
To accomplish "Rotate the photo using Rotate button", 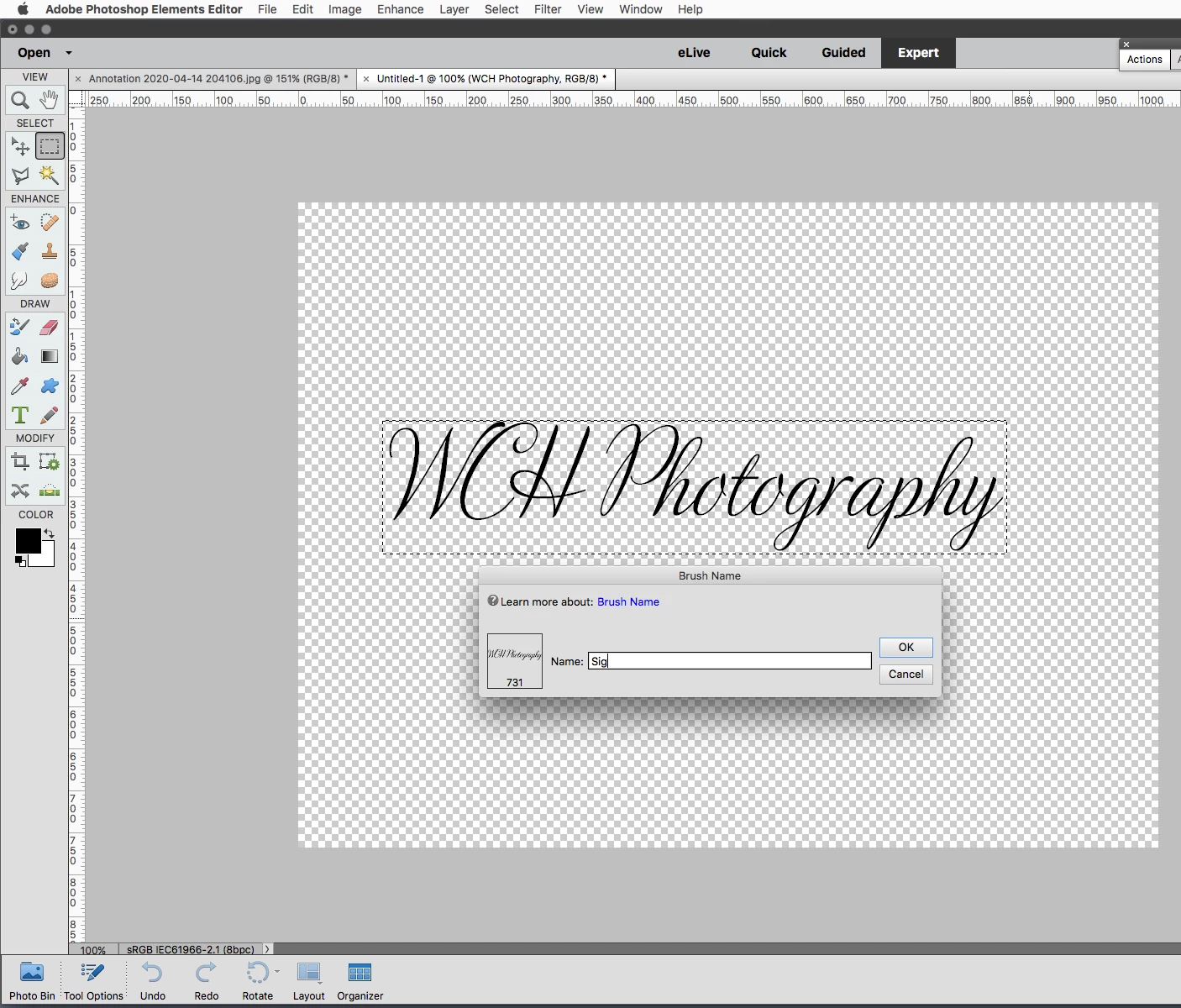I will [257, 981].
